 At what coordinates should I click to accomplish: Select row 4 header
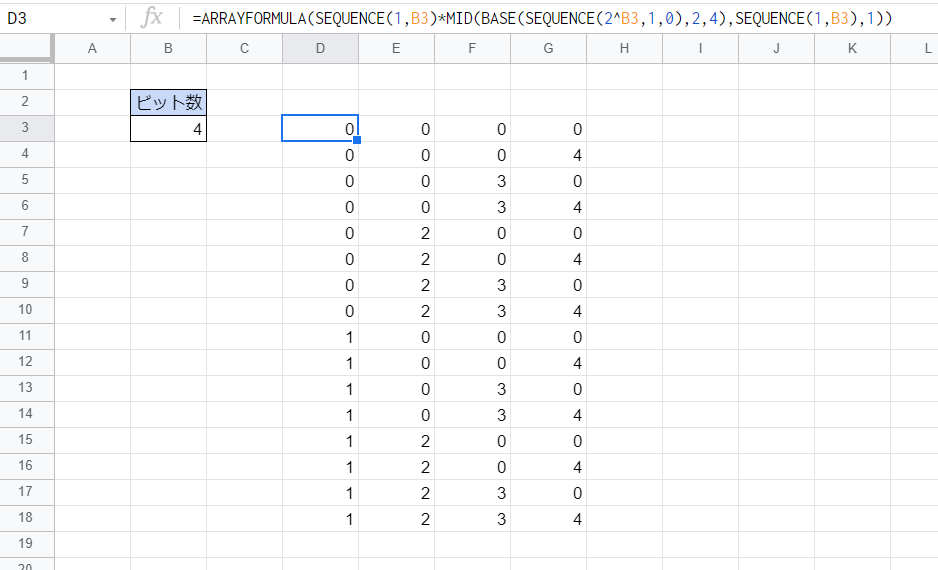[x=25, y=154]
